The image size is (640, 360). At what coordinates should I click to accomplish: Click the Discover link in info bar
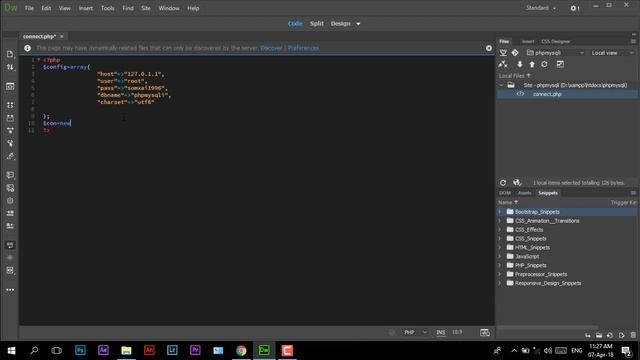pyautogui.click(x=271, y=48)
